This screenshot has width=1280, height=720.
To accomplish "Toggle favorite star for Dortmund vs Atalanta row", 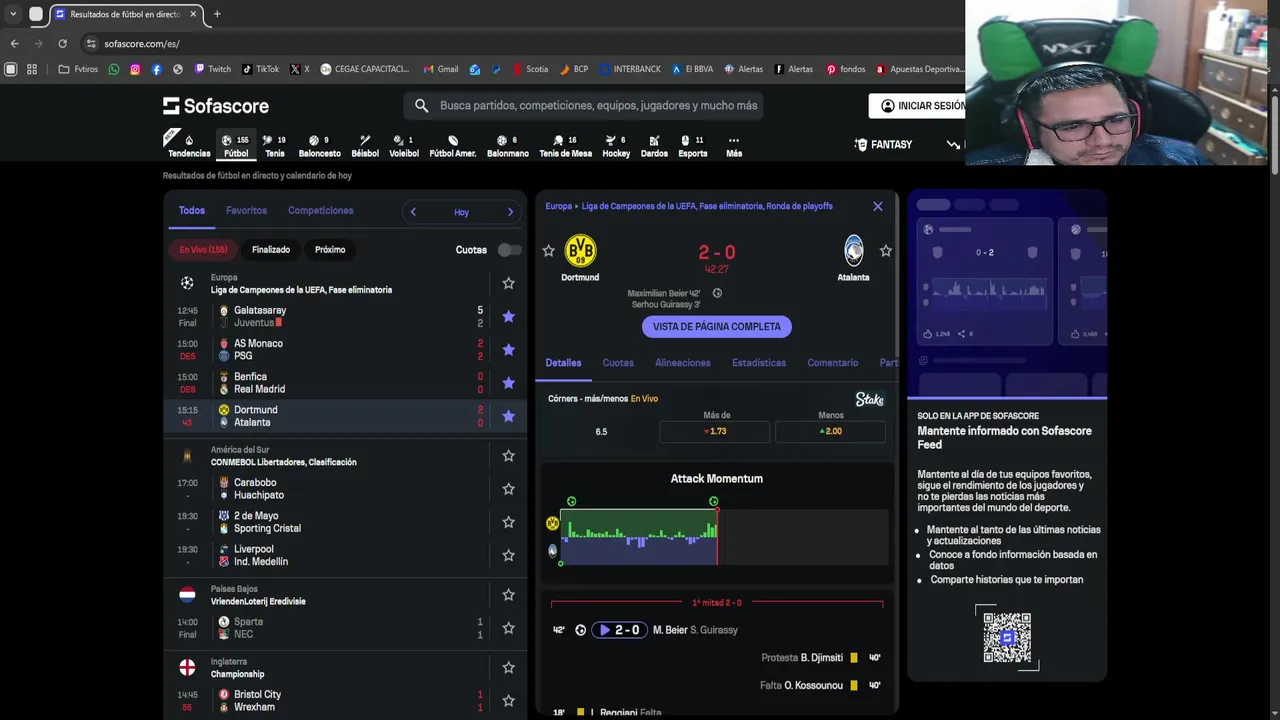I will [508, 416].
